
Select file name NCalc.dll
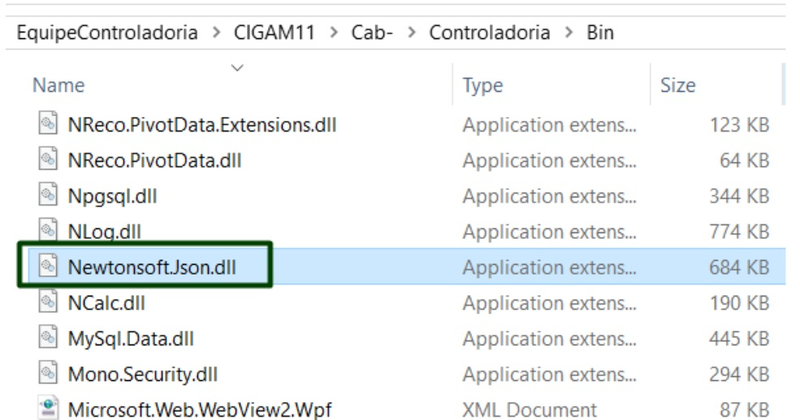tap(106, 303)
